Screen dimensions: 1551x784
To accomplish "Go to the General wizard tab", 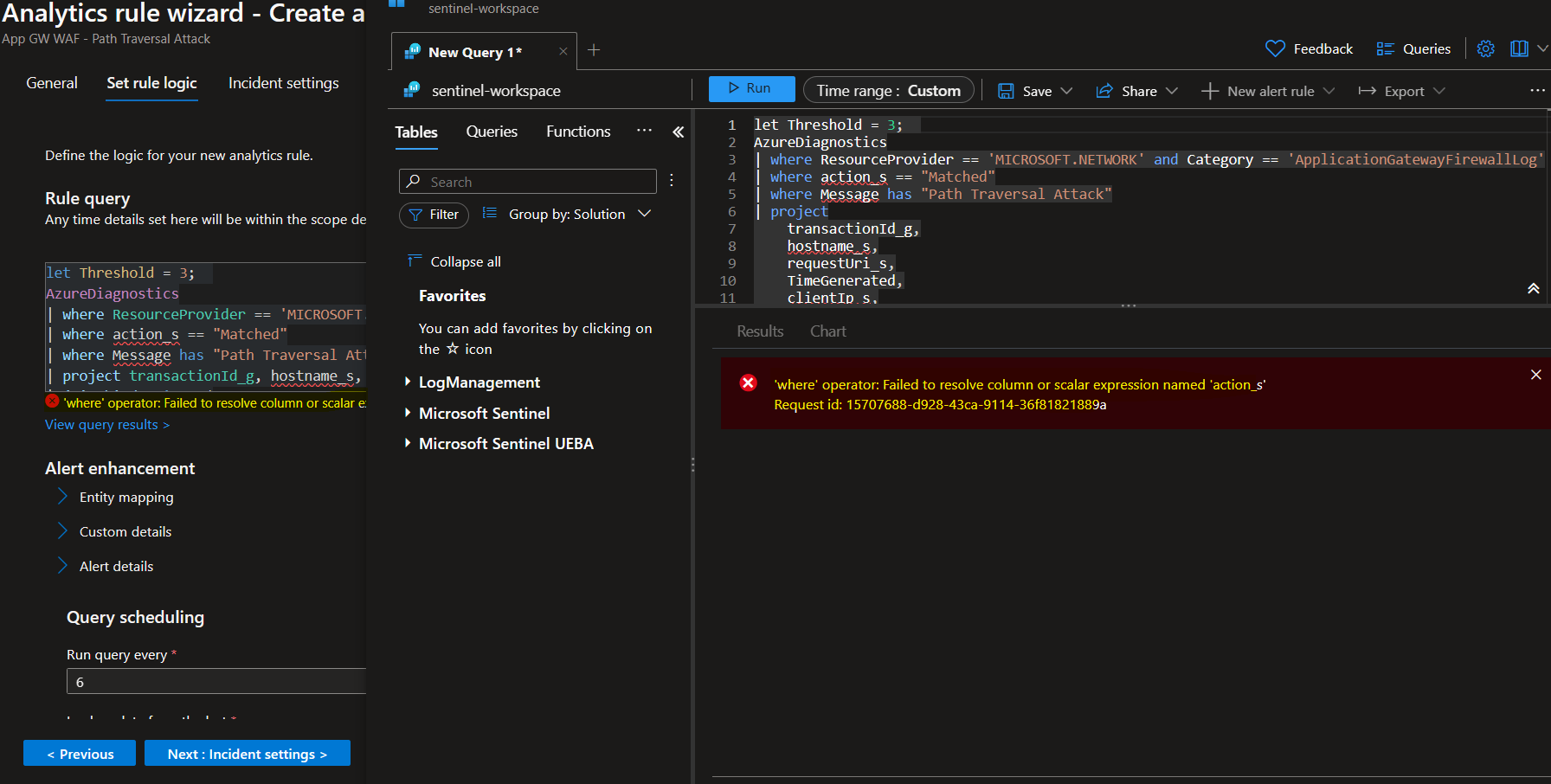I will tap(52, 83).
